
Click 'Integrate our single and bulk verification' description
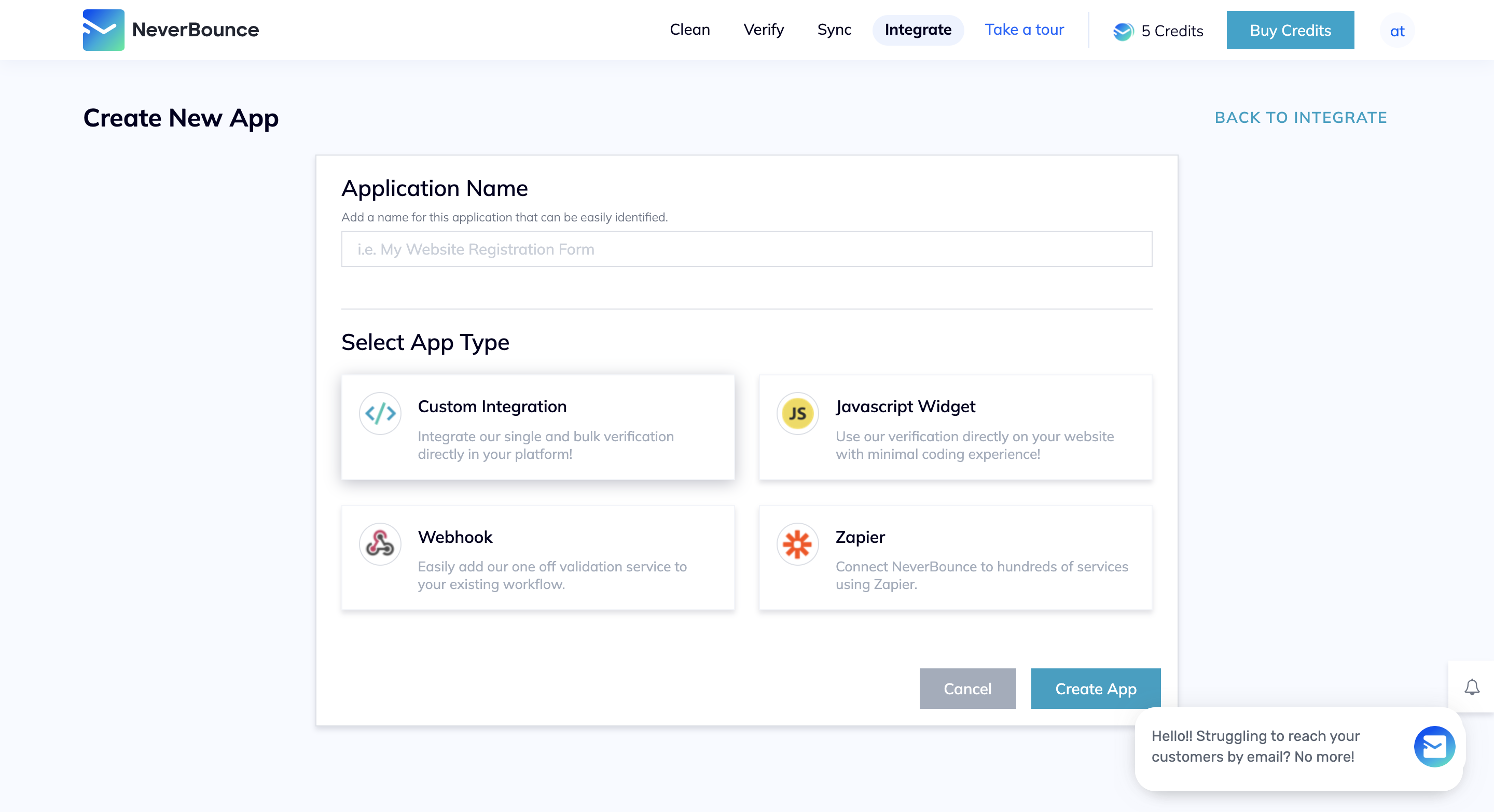(545, 445)
